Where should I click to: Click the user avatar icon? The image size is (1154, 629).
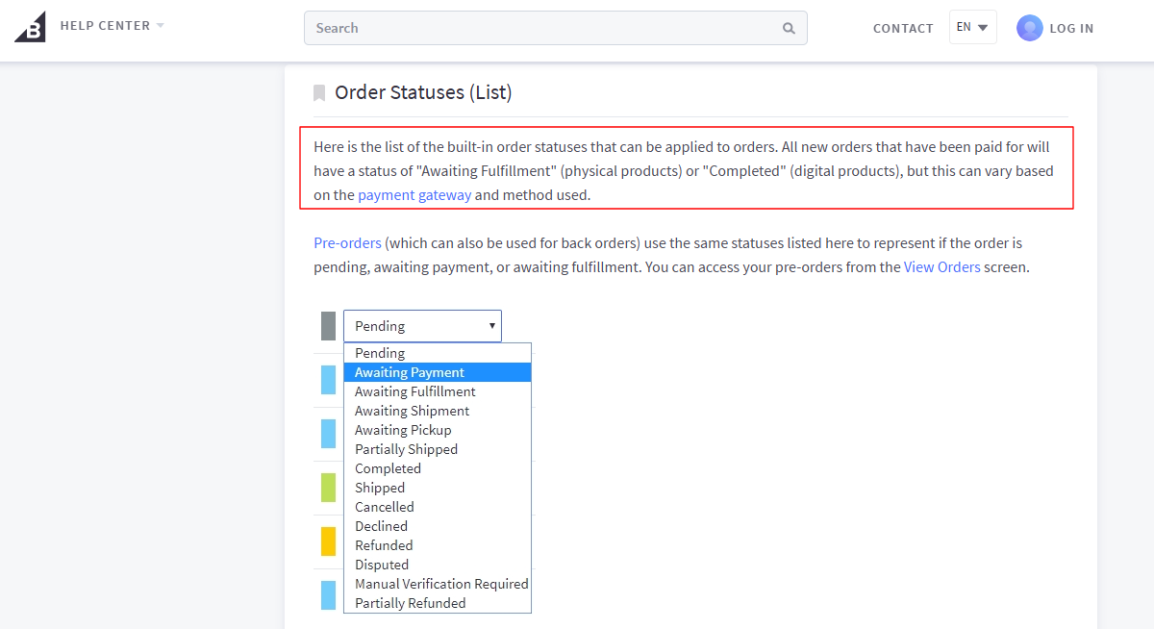point(1029,28)
